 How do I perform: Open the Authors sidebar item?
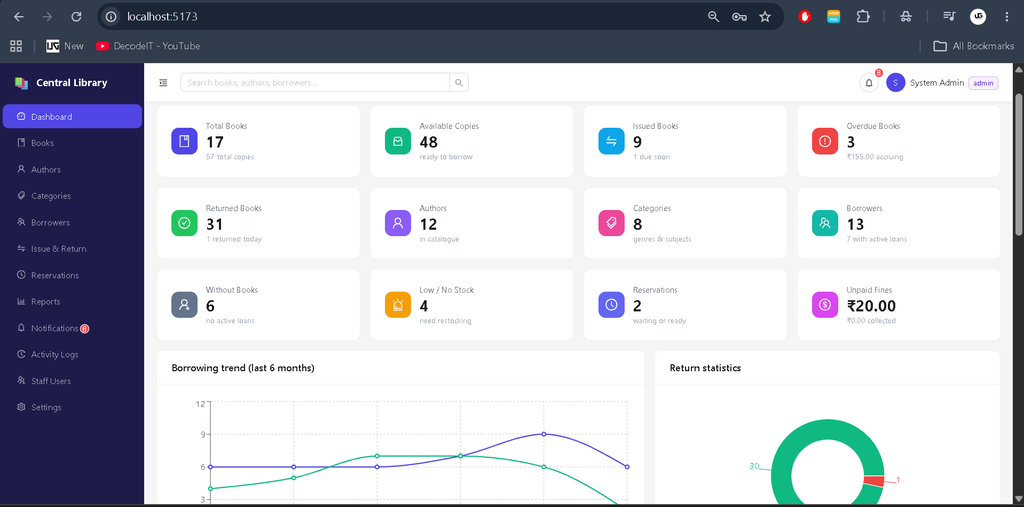(72, 169)
